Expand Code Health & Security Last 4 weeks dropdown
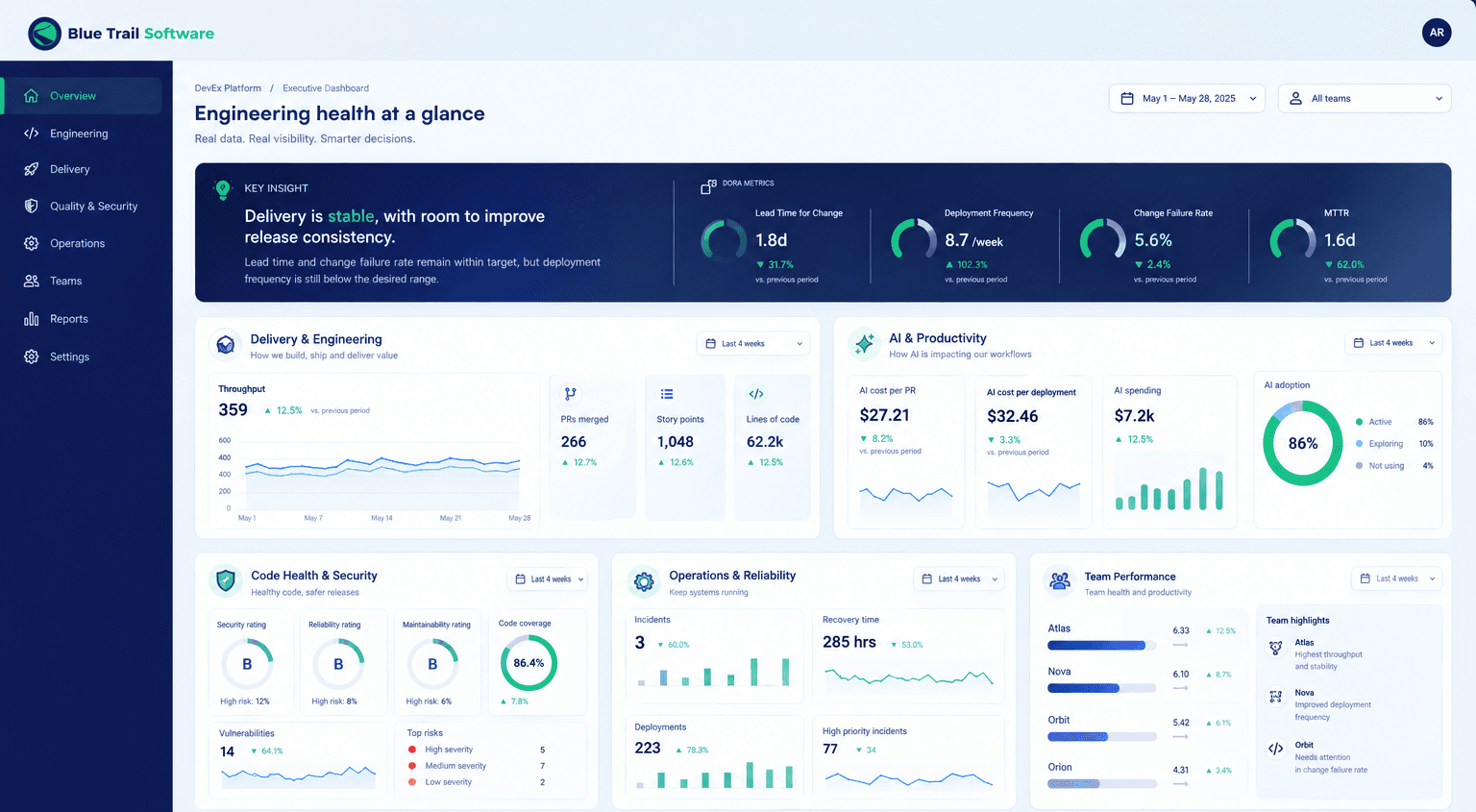Screen dimensions: 1476x812 point(548,579)
